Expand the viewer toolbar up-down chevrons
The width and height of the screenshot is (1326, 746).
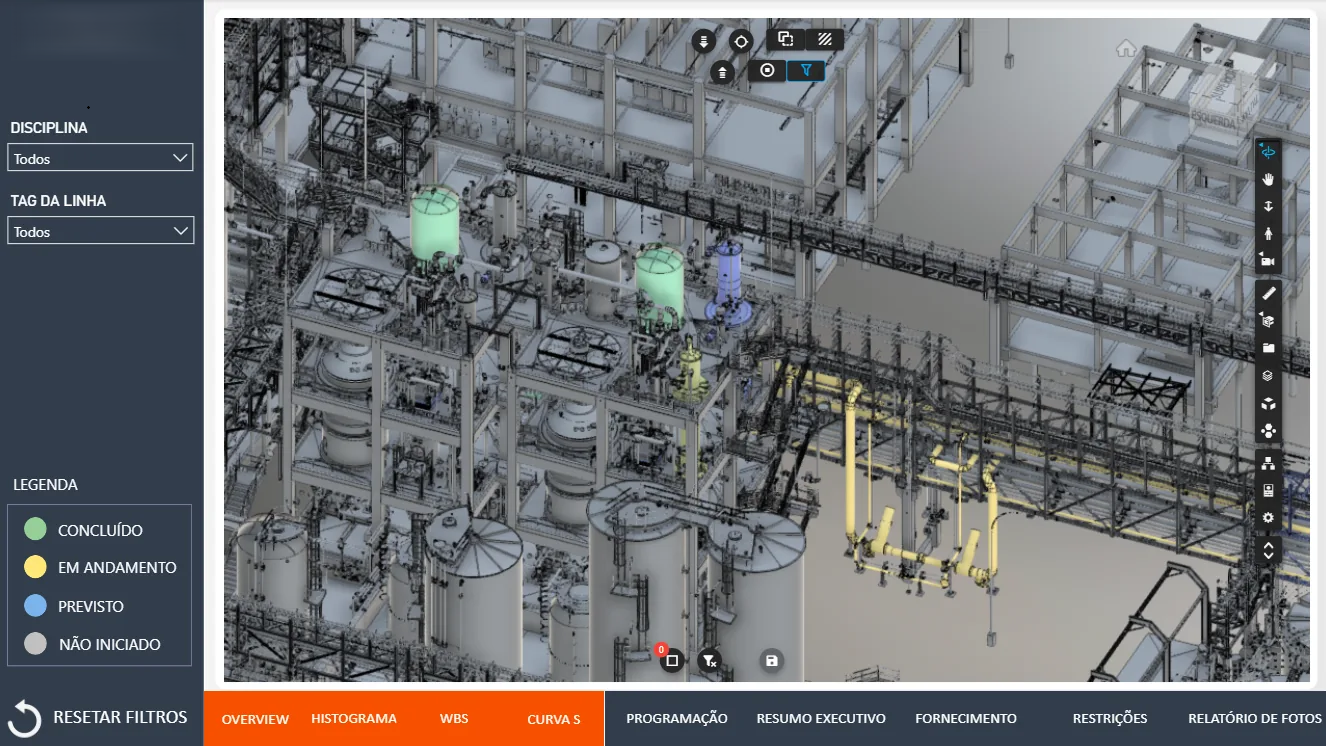point(1268,550)
